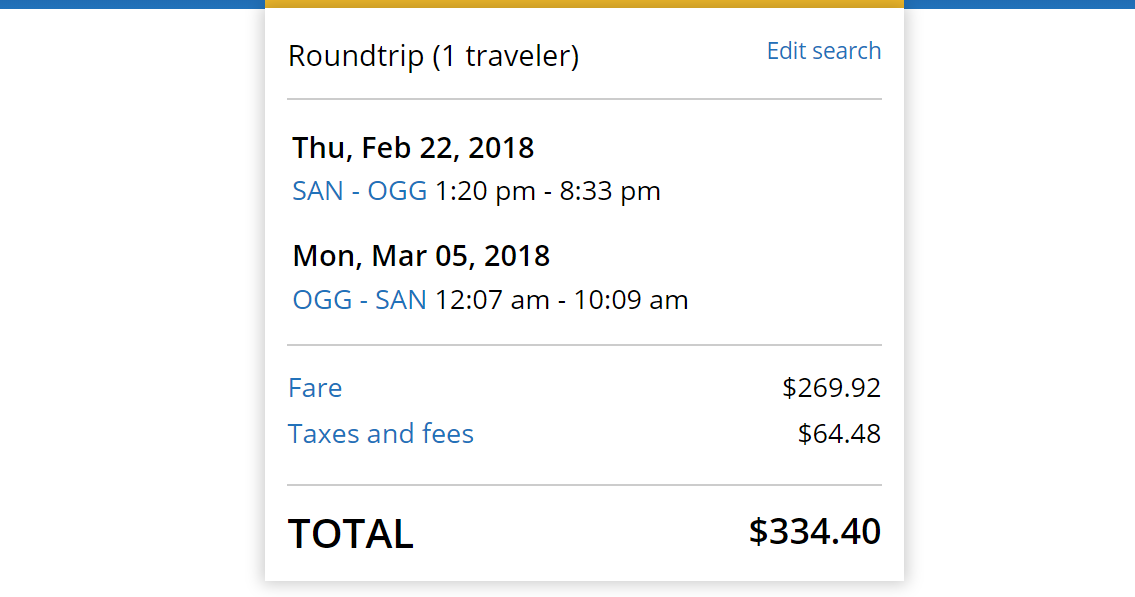The height and width of the screenshot is (597, 1135).
Task: Click the 12:07 am - 10:09 am flight time
Action: coord(561,300)
